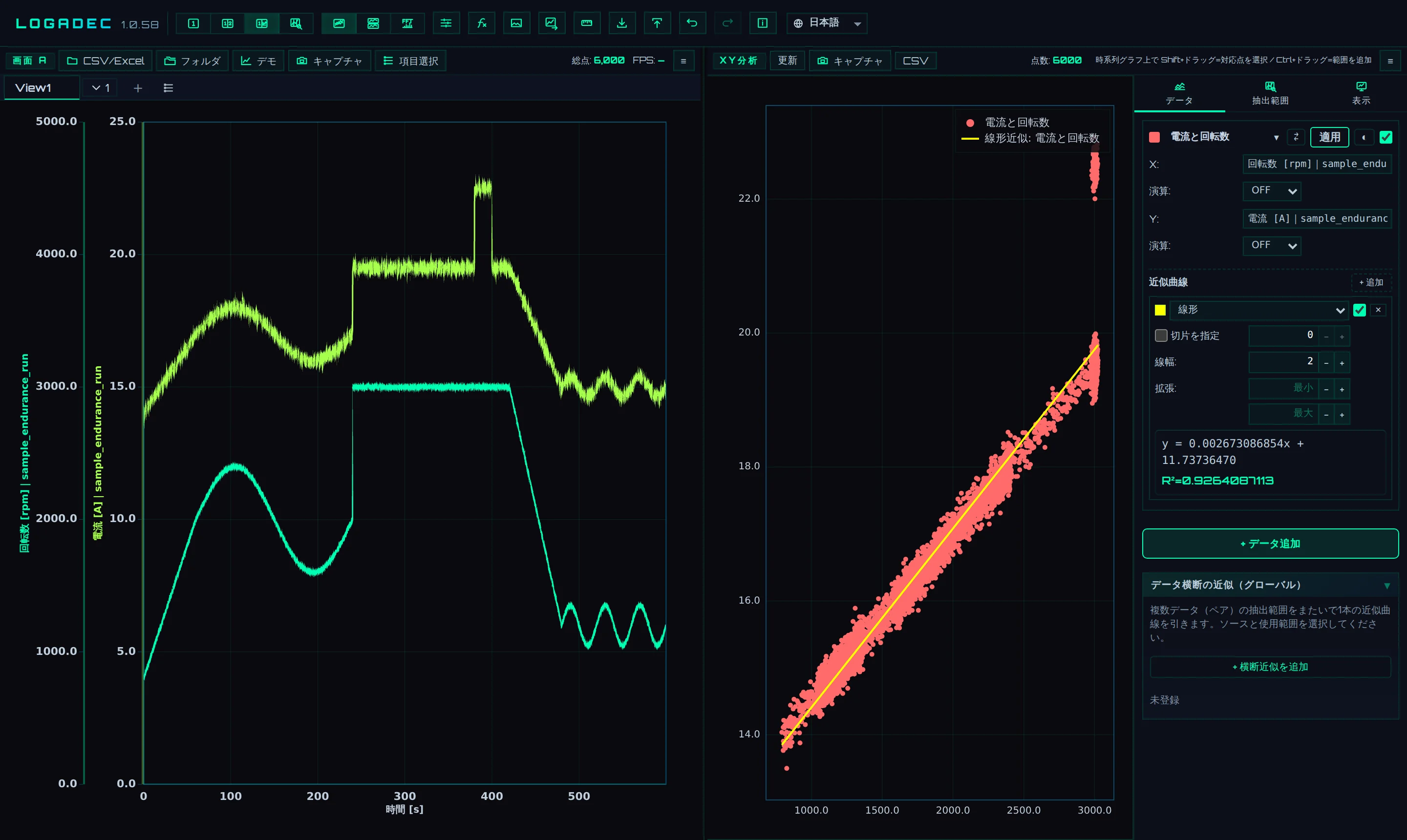Increase 線幅 with the plus stepper
Image resolution: width=1407 pixels, height=840 pixels.
1342,363
